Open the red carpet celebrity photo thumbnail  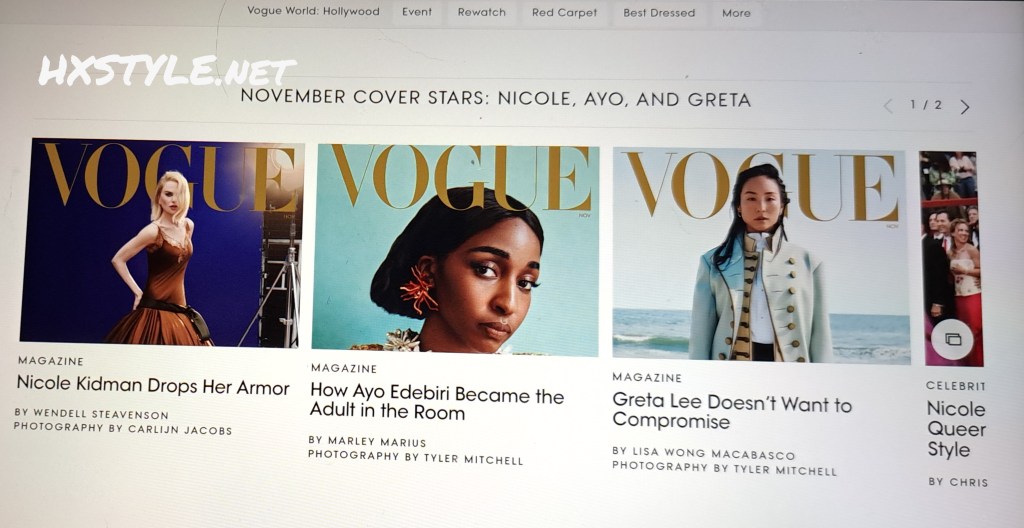point(953,258)
